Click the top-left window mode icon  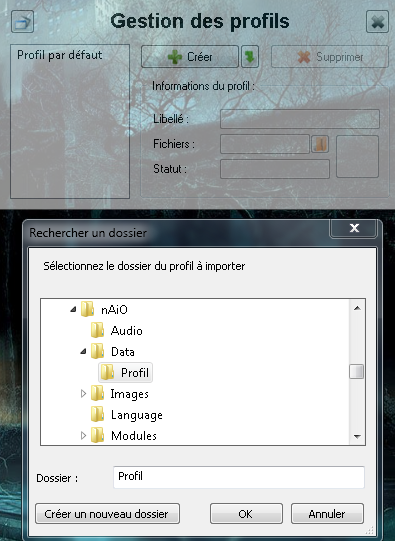point(22,22)
